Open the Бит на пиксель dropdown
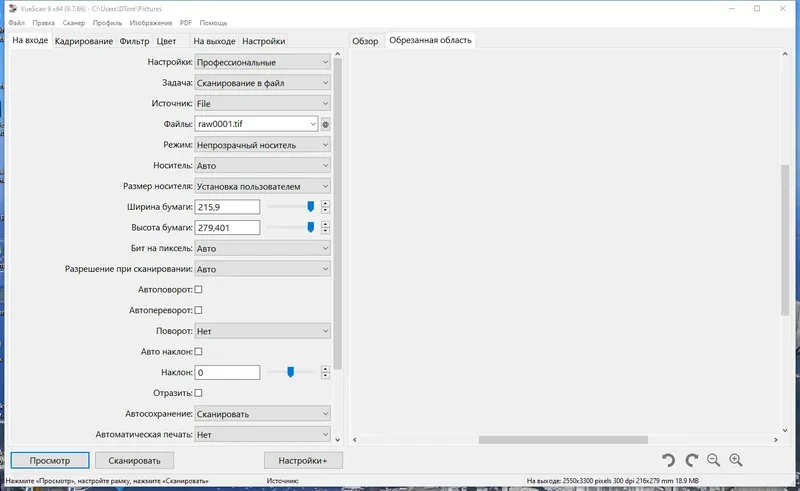The height and width of the screenshot is (491, 800). (x=262, y=248)
